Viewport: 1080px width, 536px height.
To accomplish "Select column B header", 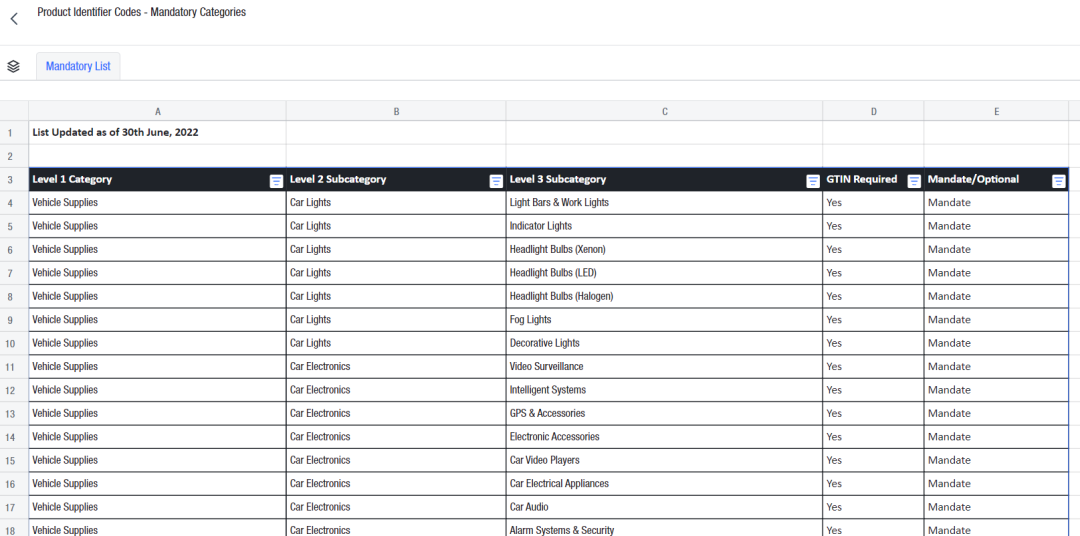I will [x=396, y=111].
